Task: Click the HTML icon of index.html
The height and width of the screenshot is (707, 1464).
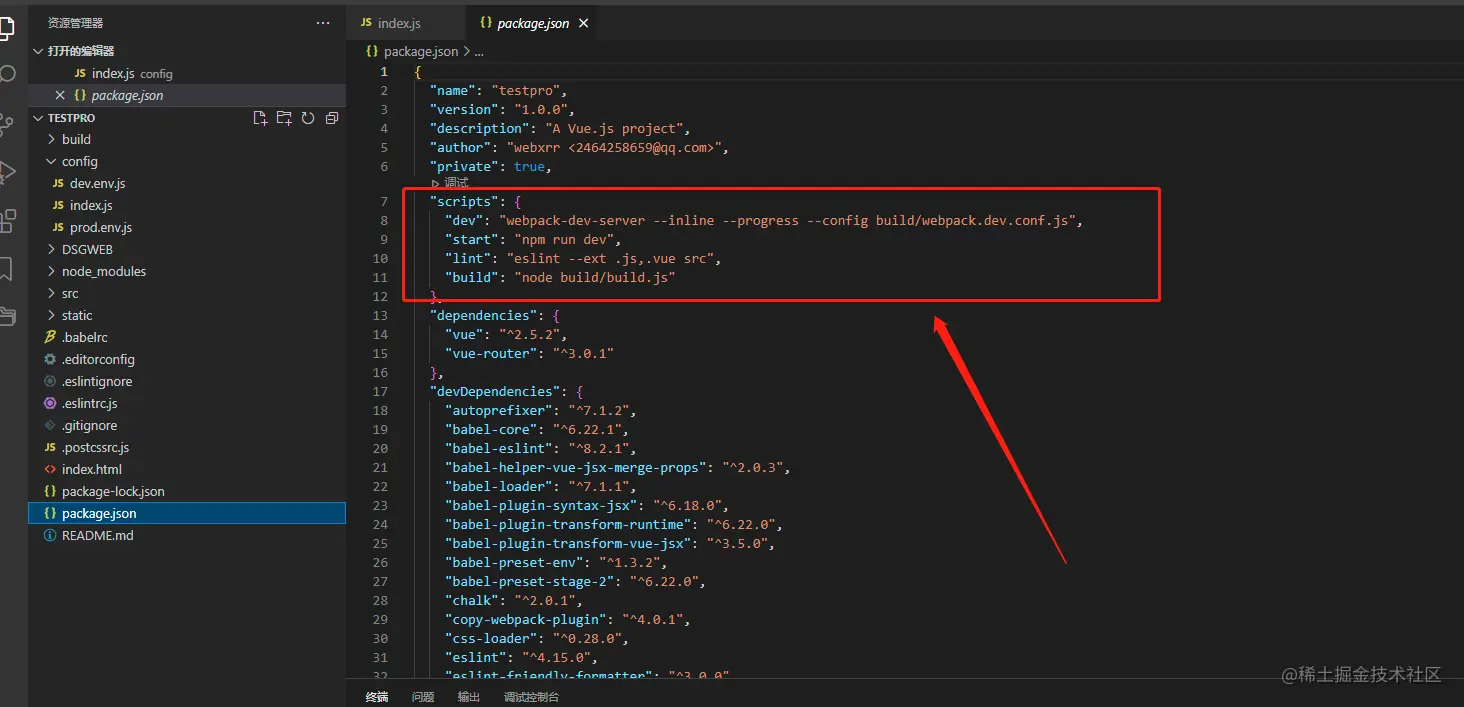Action: pos(50,470)
